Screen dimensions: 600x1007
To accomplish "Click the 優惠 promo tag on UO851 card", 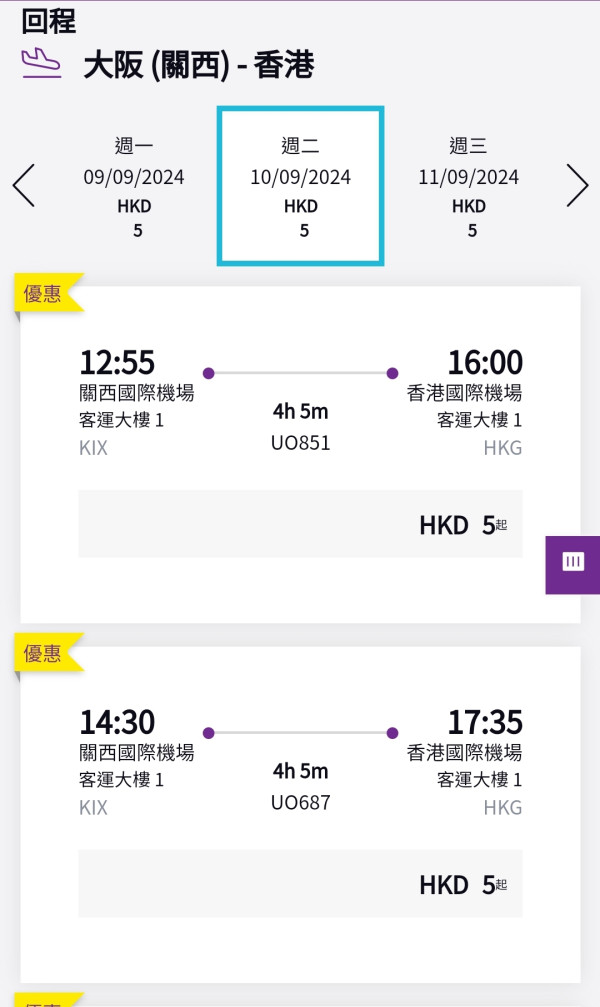I will click(x=40, y=289).
